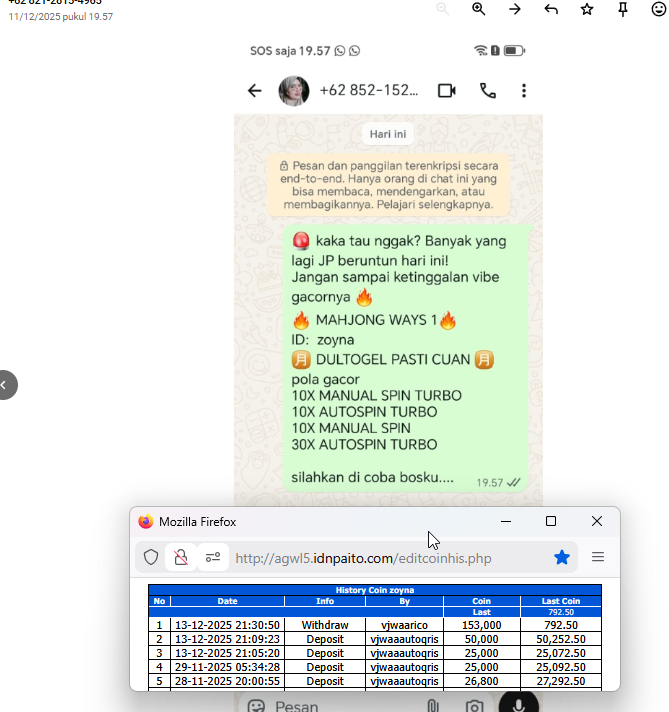Viewport: 669px width, 712px height.
Task: Select date 13-12-2025 21:09:23
Action: point(228,639)
